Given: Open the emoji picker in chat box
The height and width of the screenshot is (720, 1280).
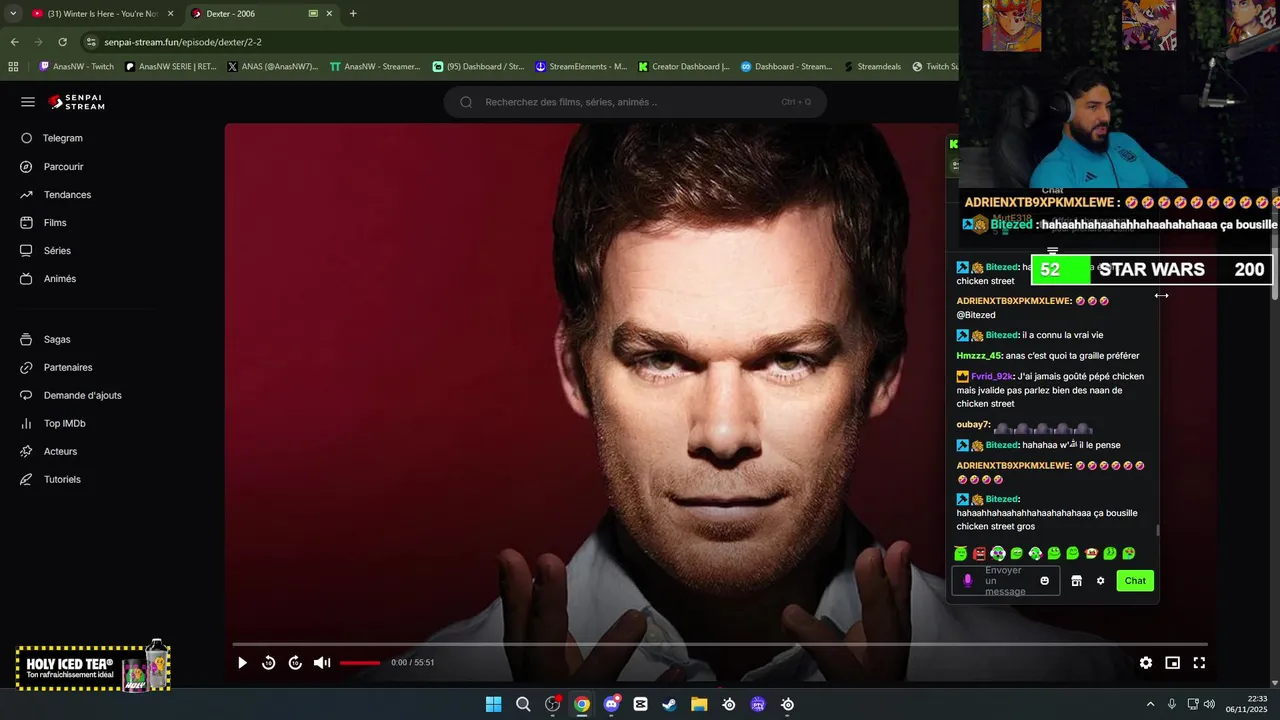Looking at the screenshot, I should (1045, 581).
